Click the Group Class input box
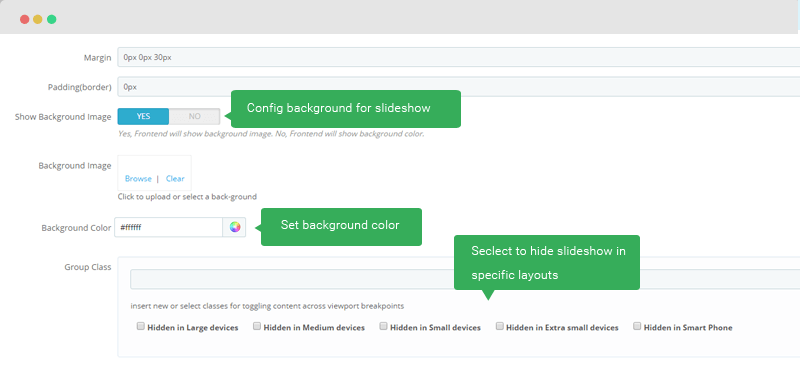The image size is (800, 380). coord(465,280)
